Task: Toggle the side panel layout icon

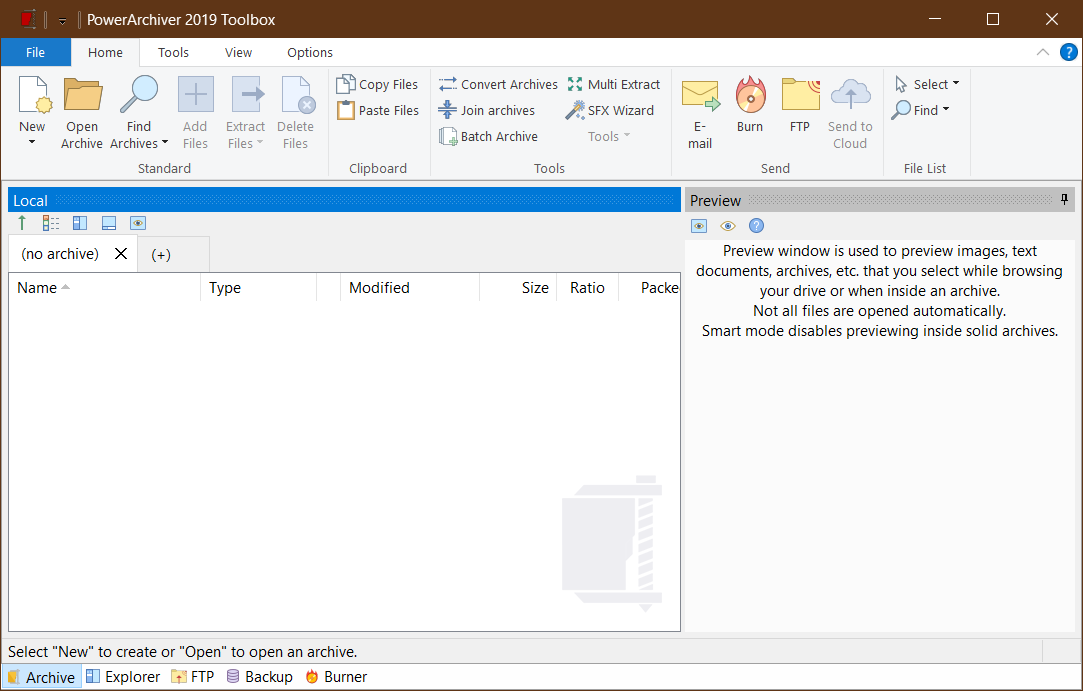Action: coord(80,223)
